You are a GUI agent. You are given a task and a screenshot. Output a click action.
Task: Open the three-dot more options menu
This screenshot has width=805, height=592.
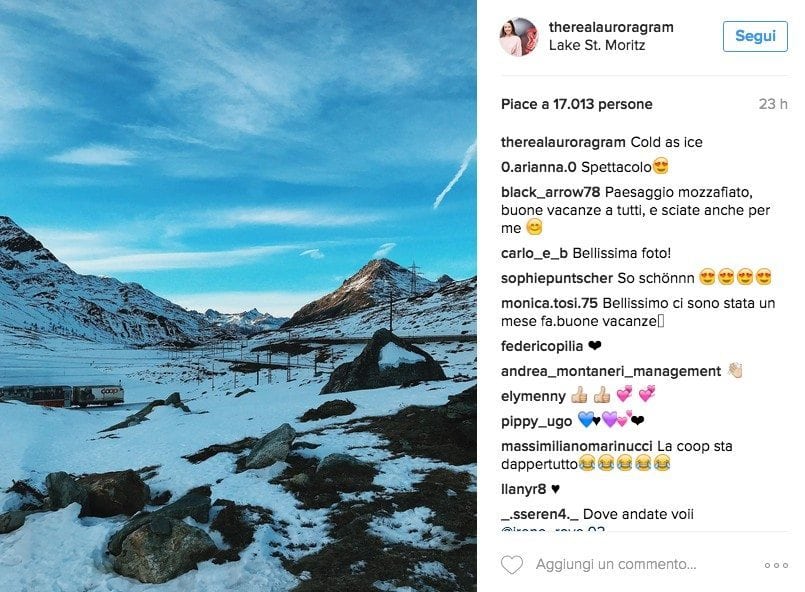[x=776, y=565]
